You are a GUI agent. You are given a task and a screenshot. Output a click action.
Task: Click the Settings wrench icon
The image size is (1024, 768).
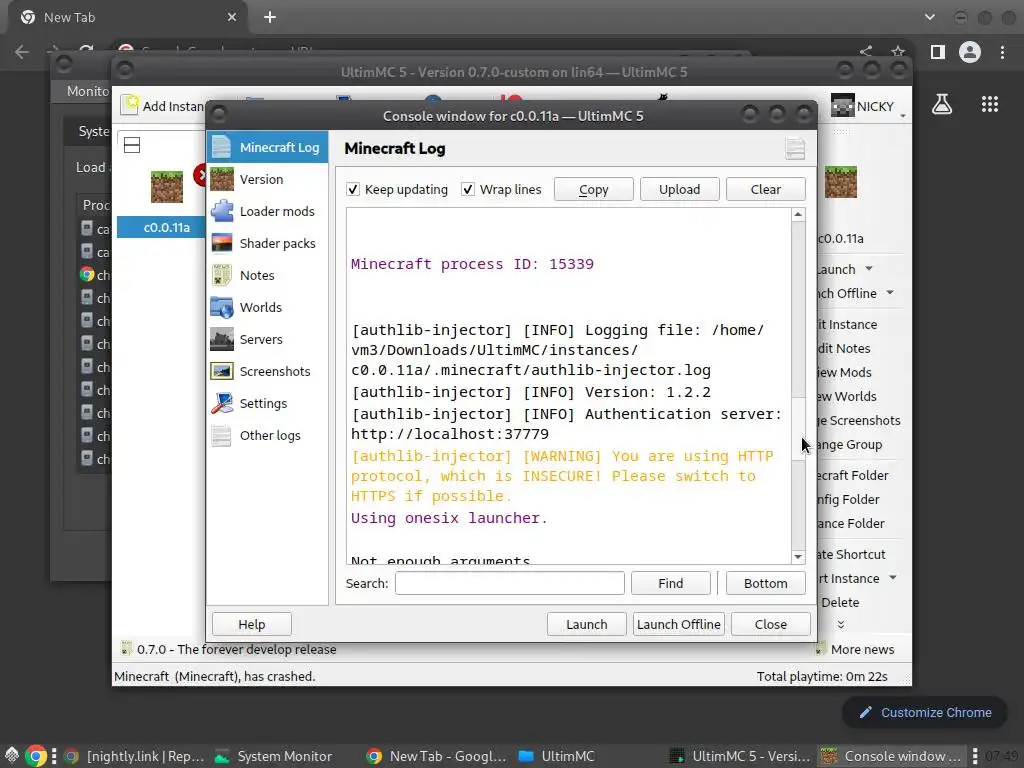222,403
